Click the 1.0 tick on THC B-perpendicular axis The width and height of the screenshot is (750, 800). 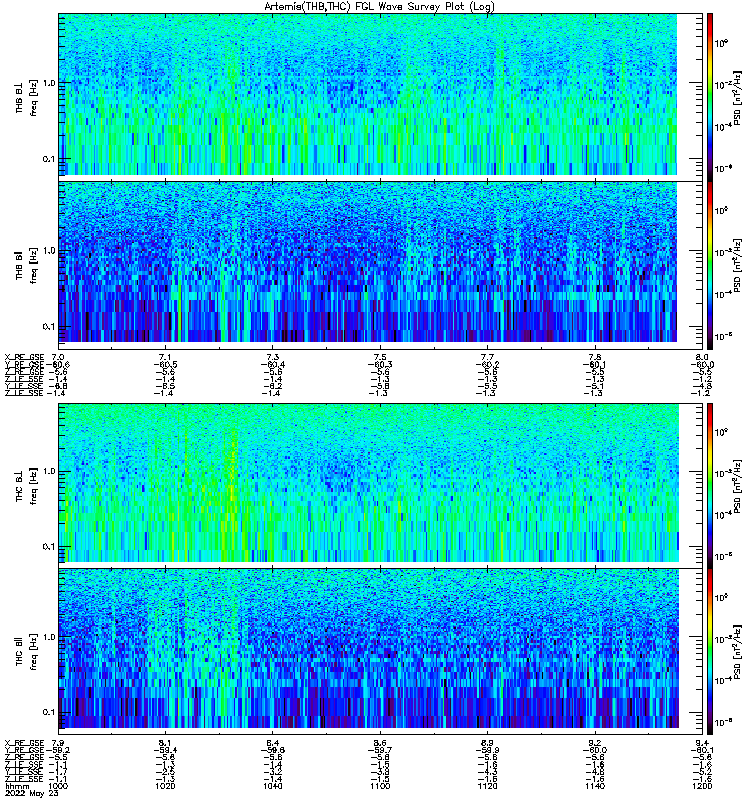(48, 471)
